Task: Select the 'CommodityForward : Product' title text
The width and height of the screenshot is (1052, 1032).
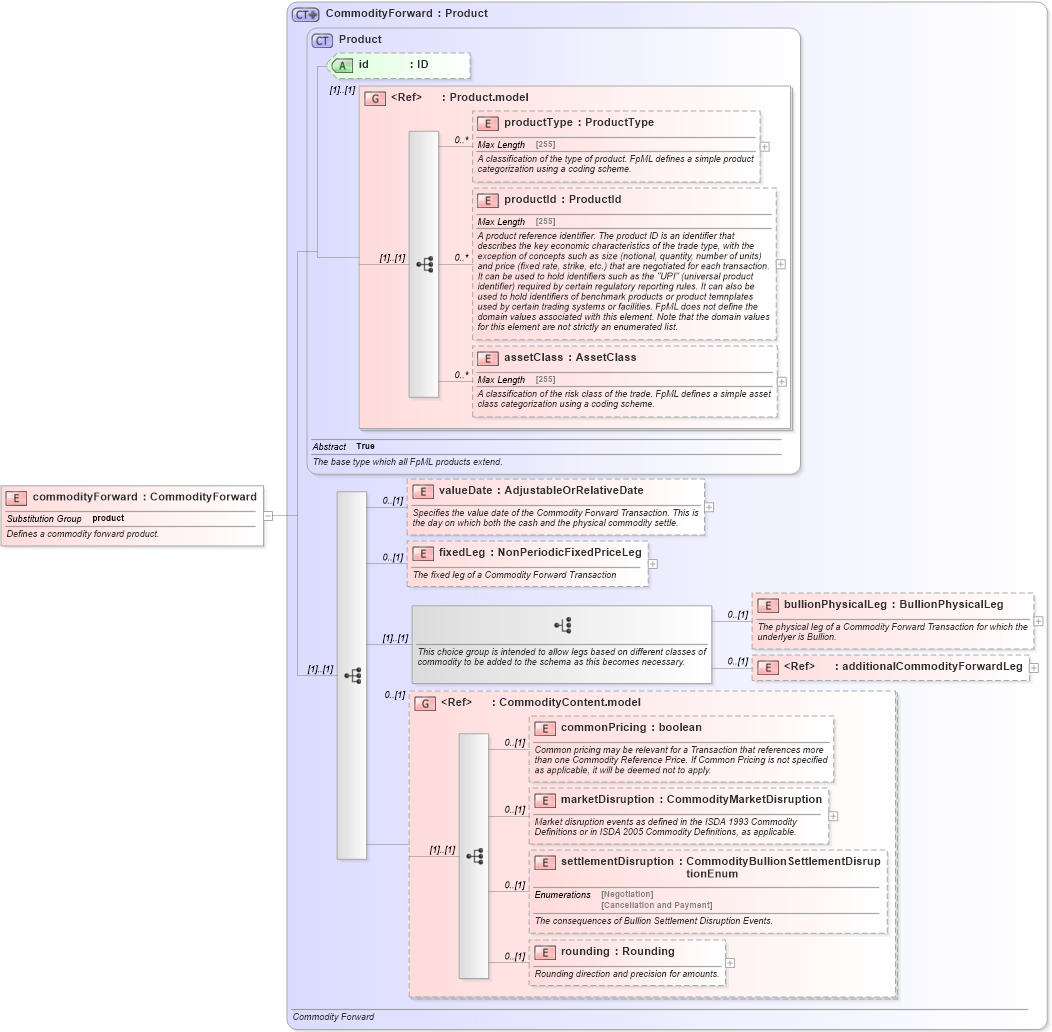Action: tap(407, 13)
